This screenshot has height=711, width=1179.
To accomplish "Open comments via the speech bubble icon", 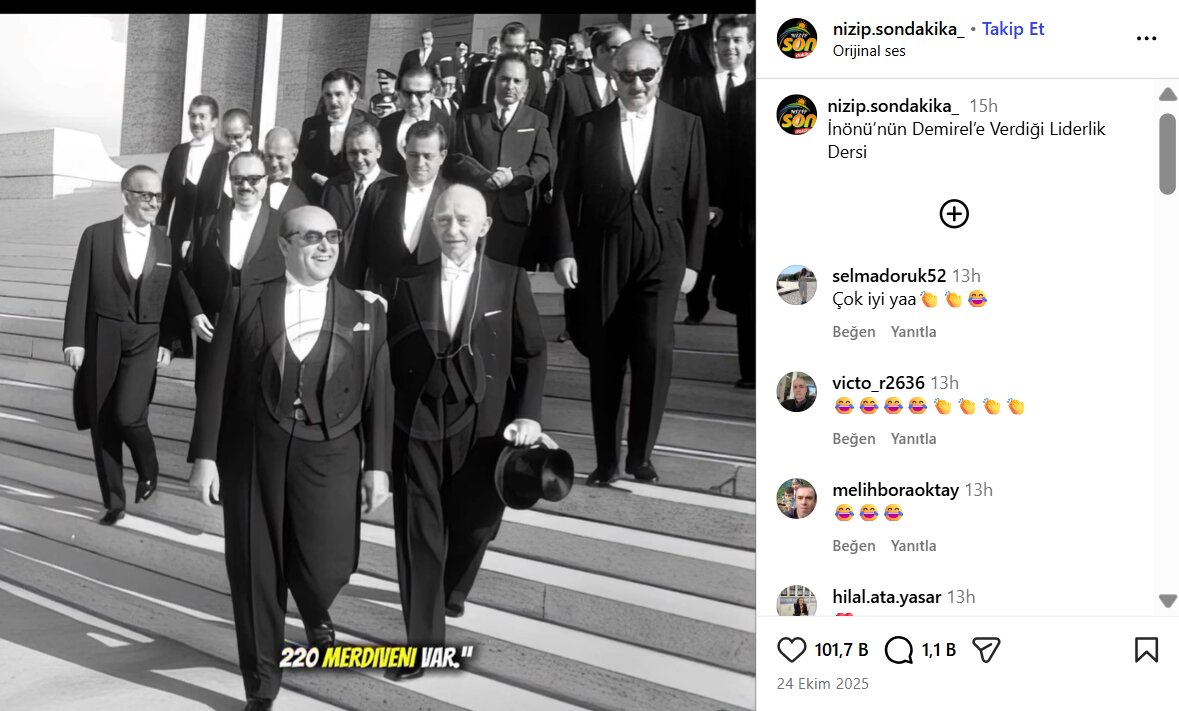I will point(899,650).
